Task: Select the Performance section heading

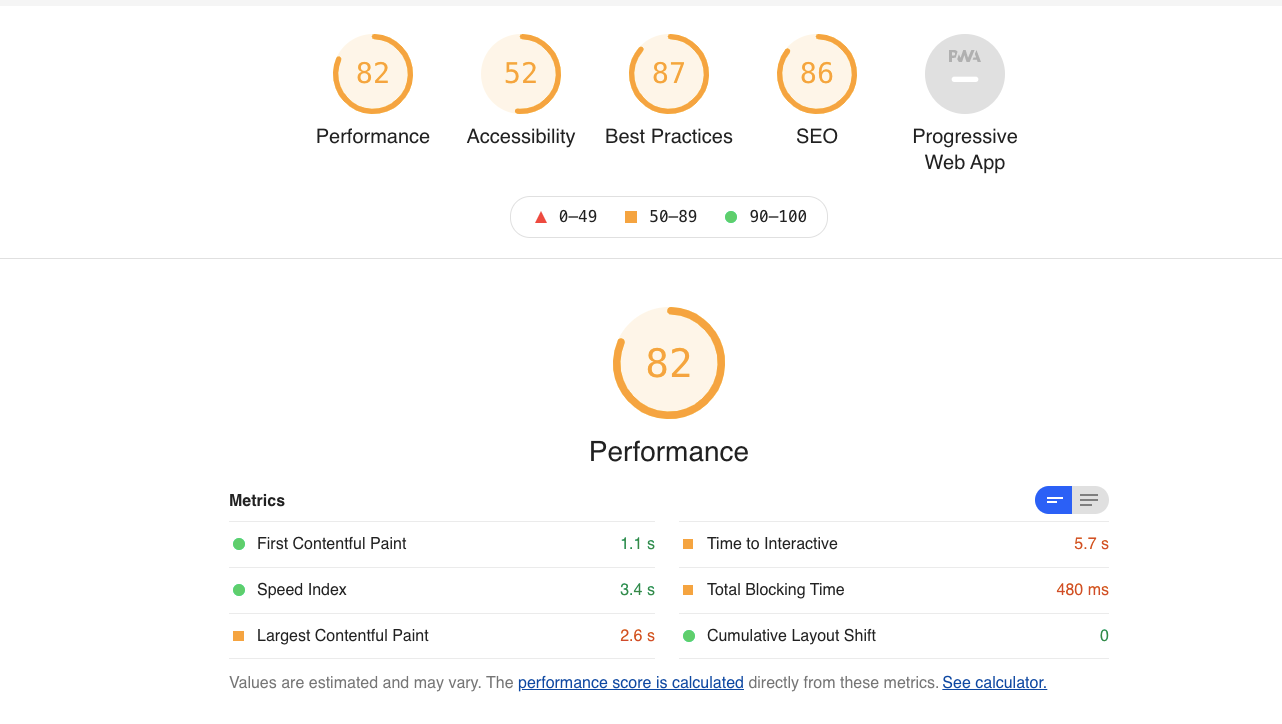Action: pyautogui.click(x=668, y=451)
